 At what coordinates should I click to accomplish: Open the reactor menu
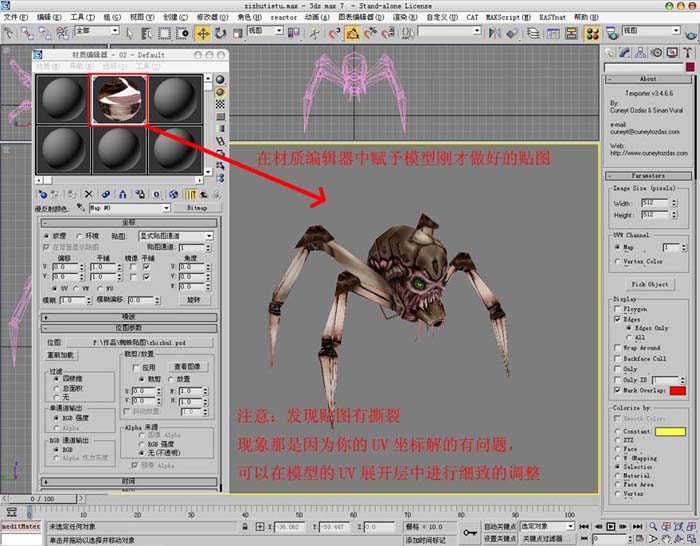coord(283,17)
